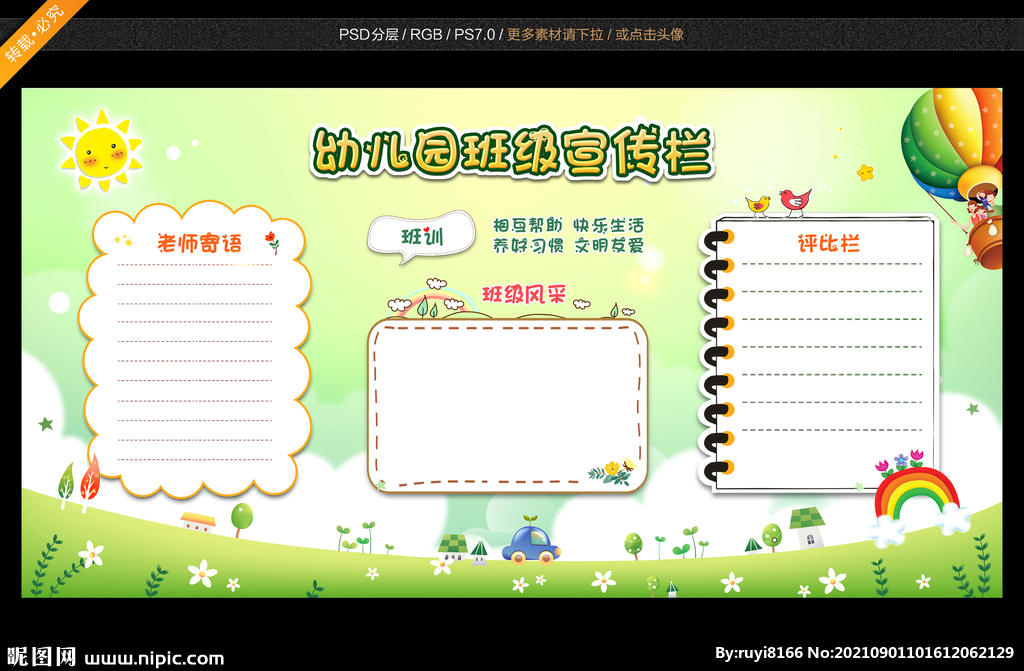This screenshot has width=1024, height=671.
Task: Click the red bird on the notebook
Action: 795,201
